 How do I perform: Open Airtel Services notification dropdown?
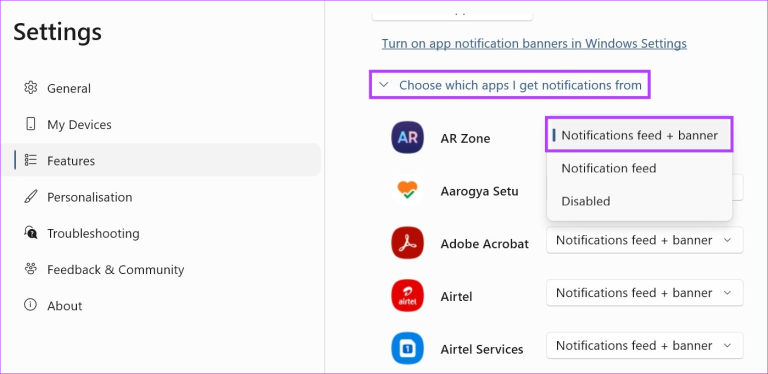[x=645, y=346]
